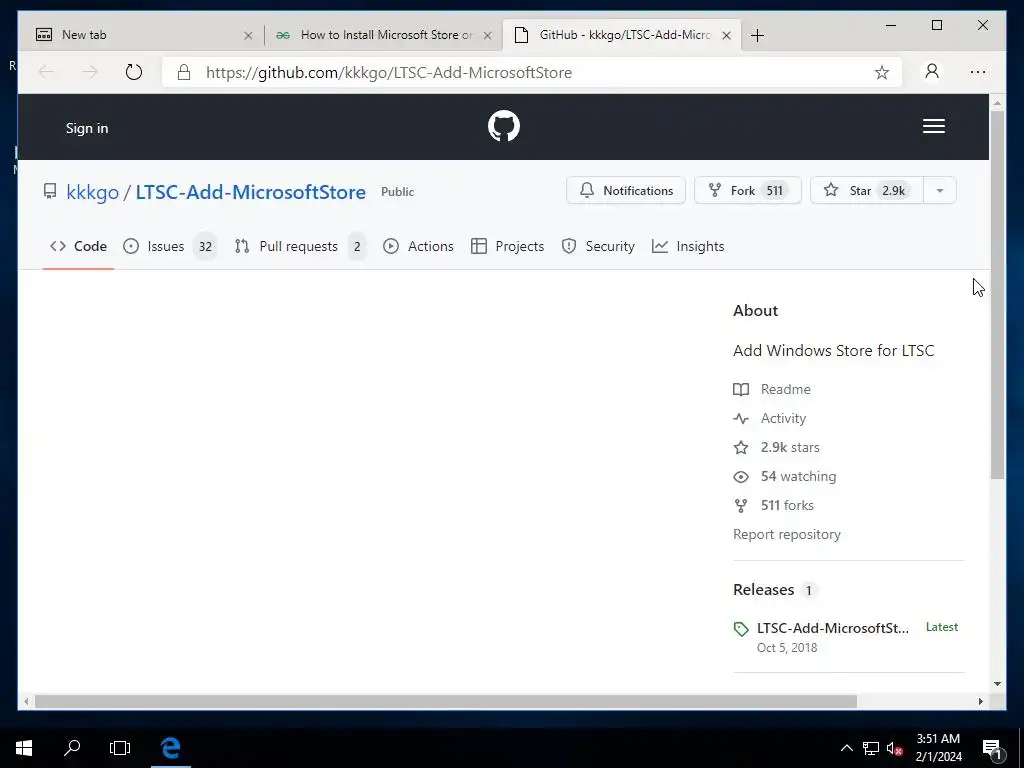Close the New tab browser tab

(x=248, y=36)
